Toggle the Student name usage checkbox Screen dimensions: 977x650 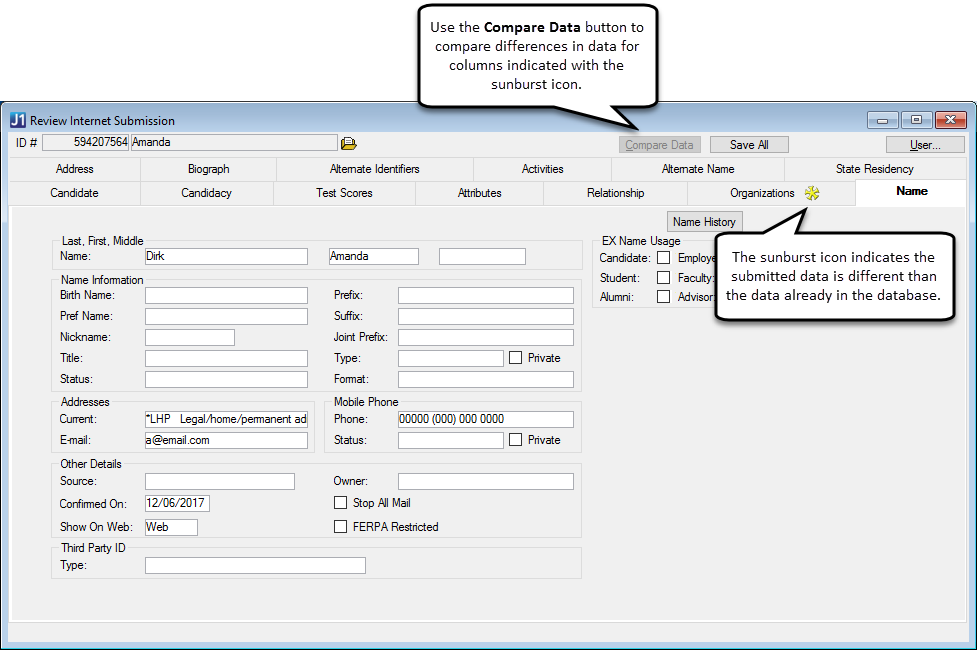(x=663, y=278)
